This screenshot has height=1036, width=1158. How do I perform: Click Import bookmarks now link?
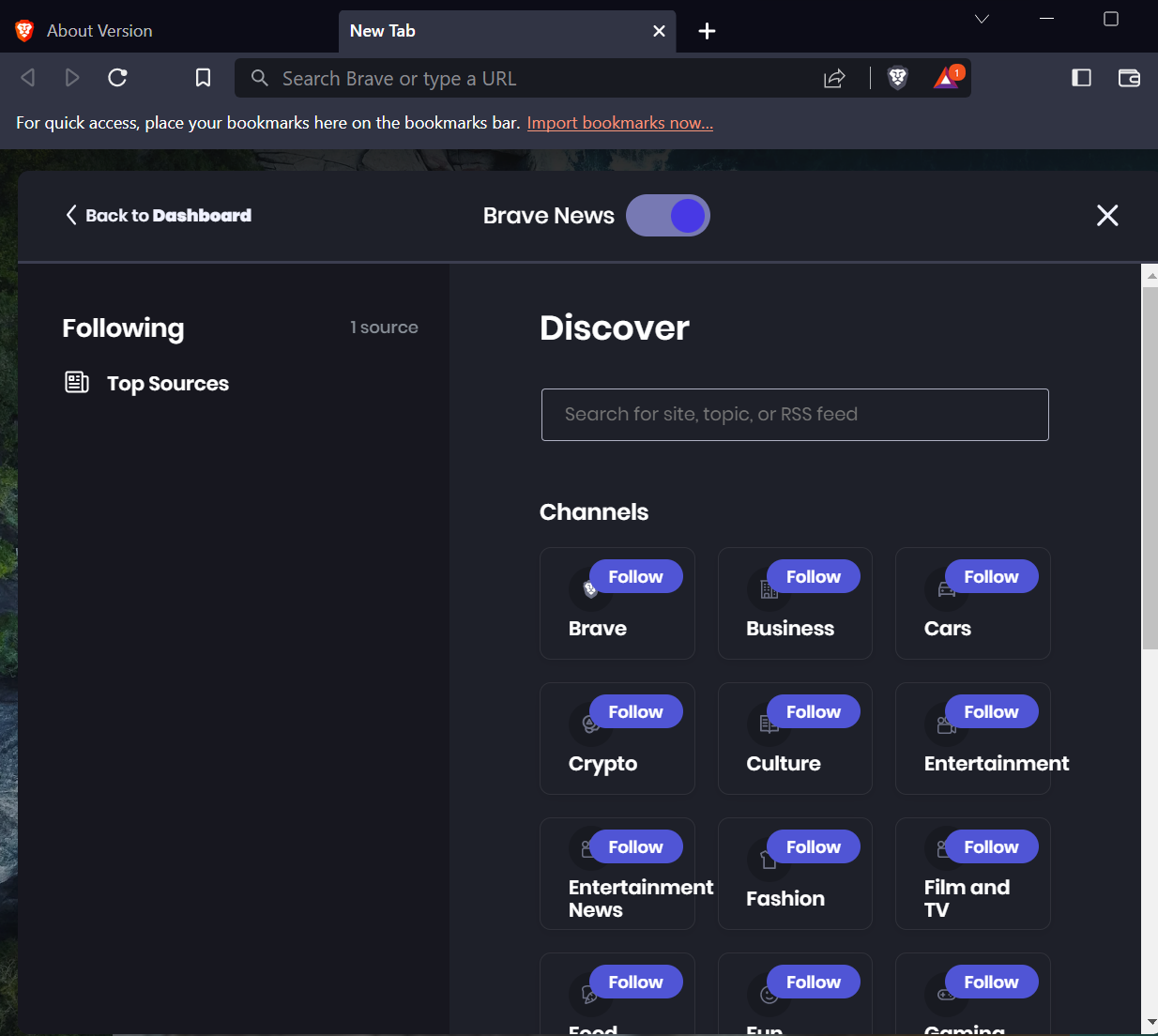coord(620,123)
